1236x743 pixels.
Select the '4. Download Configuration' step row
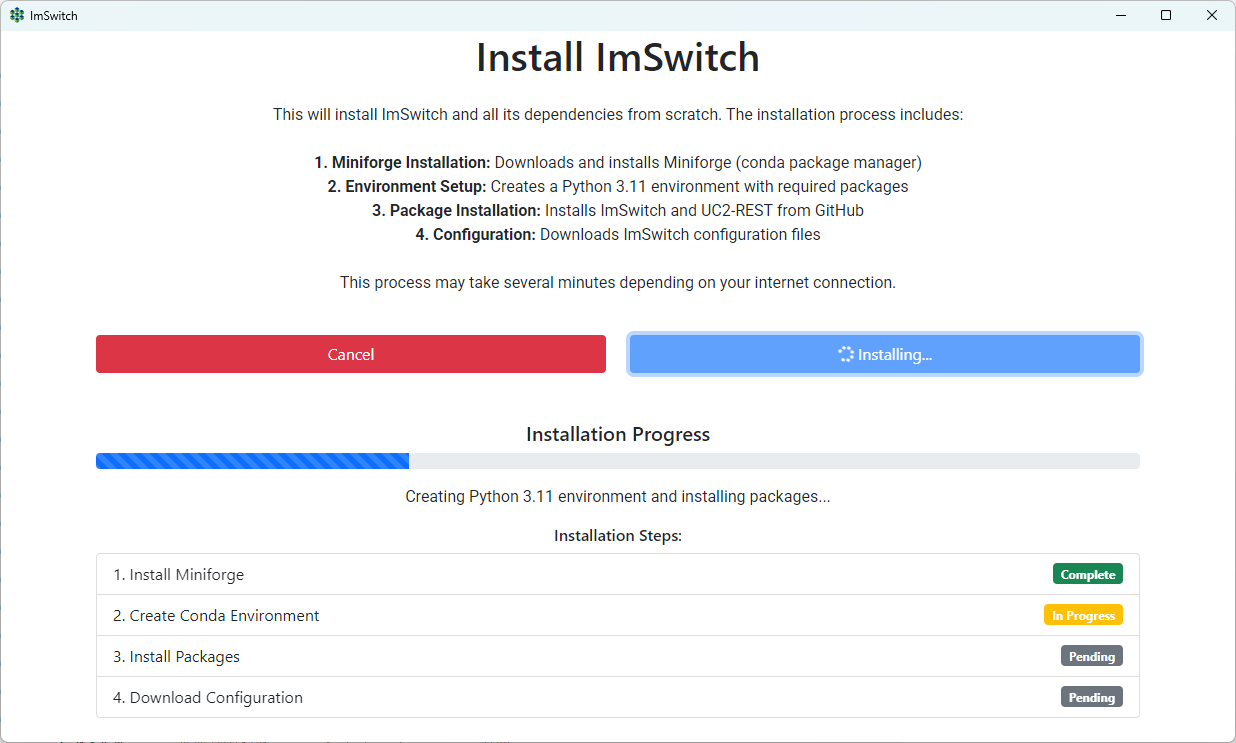pyautogui.click(x=618, y=697)
